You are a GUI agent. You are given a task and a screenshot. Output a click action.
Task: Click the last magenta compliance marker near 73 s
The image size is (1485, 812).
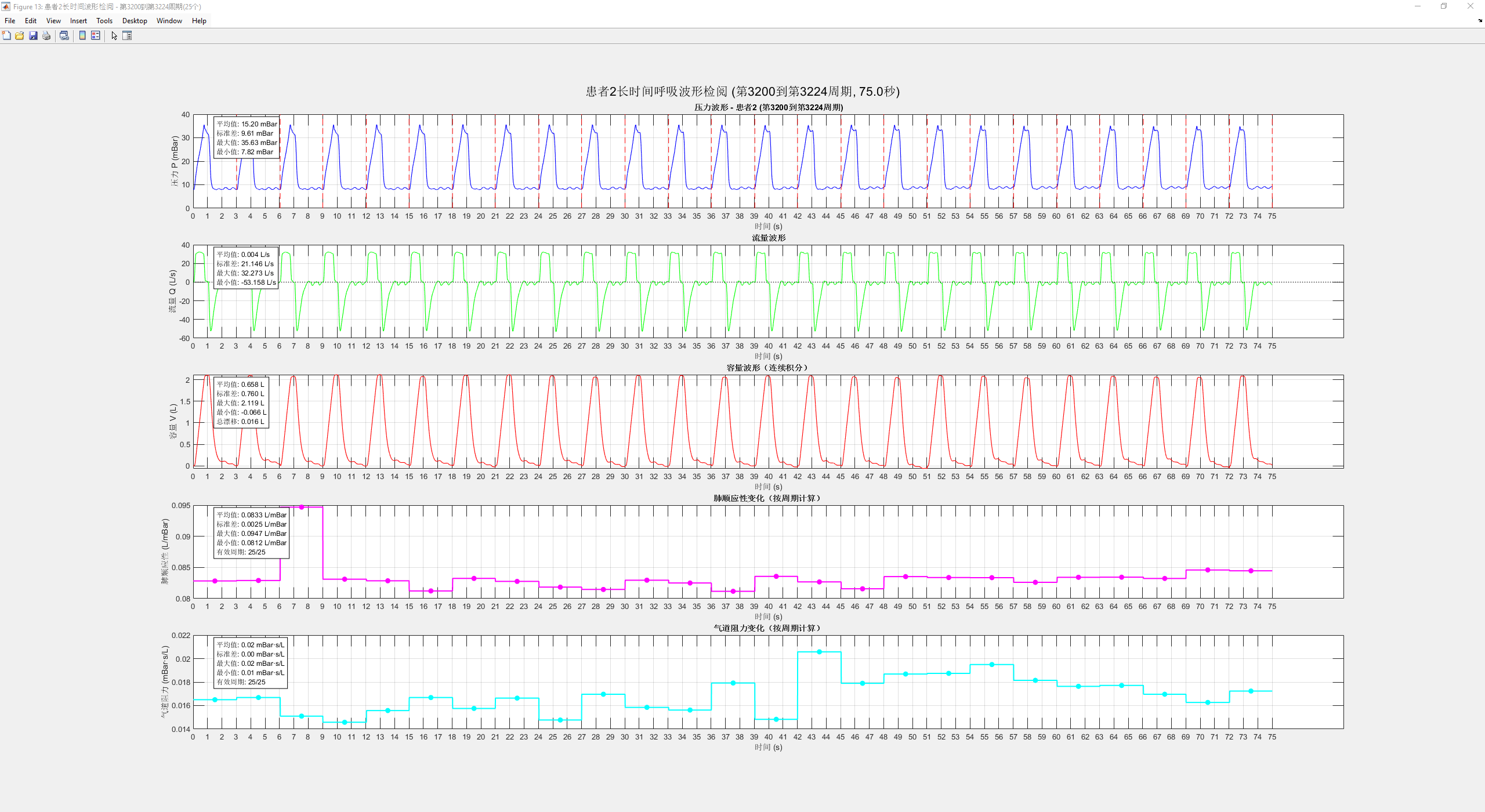[x=1251, y=571]
